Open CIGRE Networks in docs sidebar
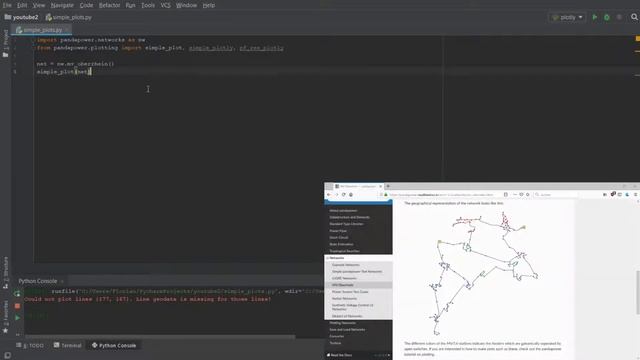 tap(344, 278)
